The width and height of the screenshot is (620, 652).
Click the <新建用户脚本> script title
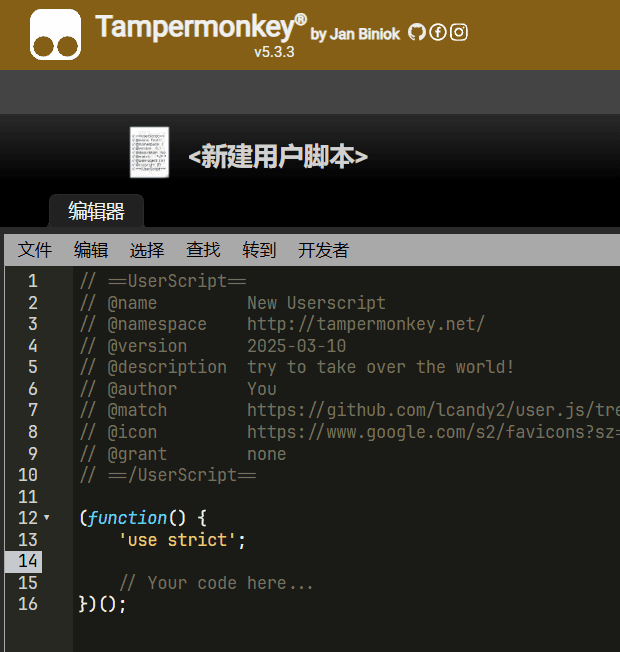[x=278, y=157]
